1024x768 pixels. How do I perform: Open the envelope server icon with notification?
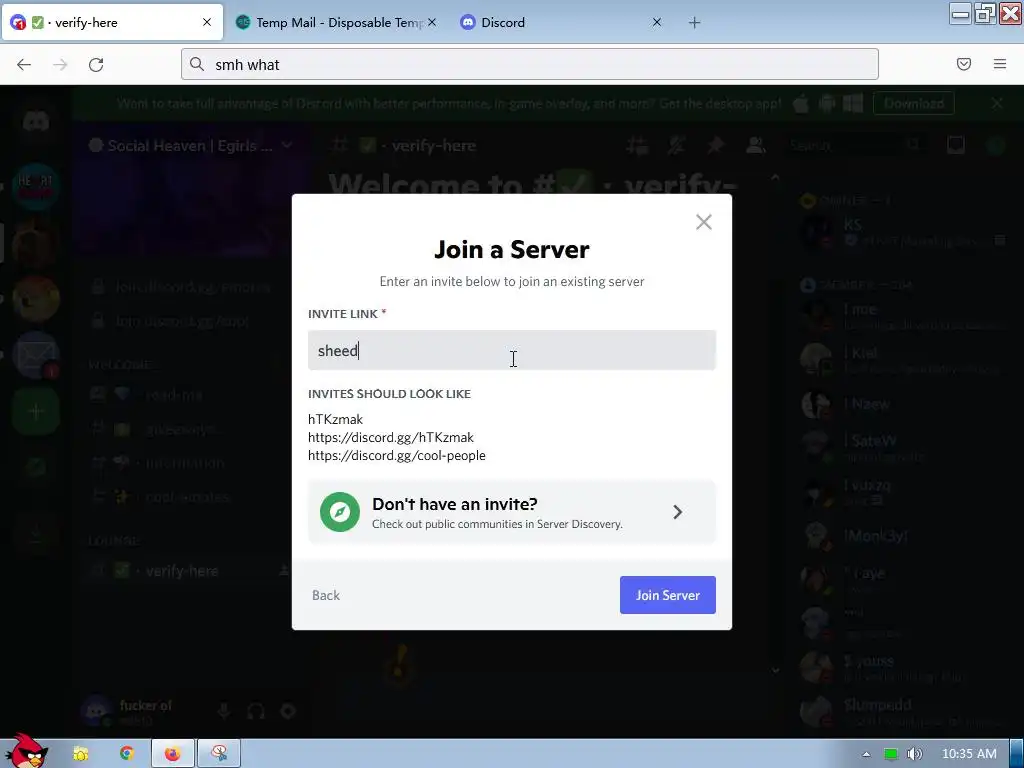tap(36, 355)
